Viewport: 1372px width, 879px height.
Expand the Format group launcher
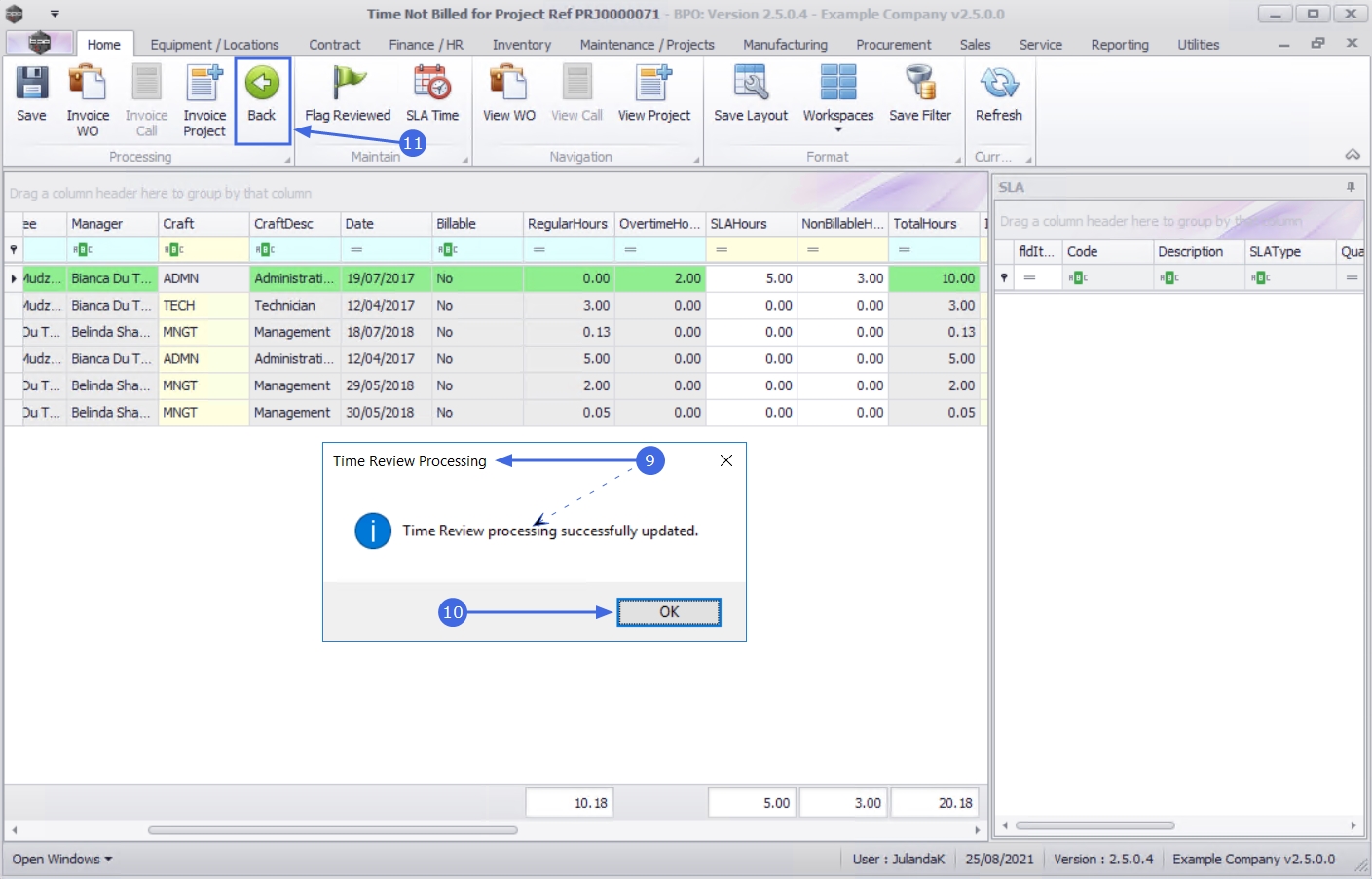[x=958, y=159]
